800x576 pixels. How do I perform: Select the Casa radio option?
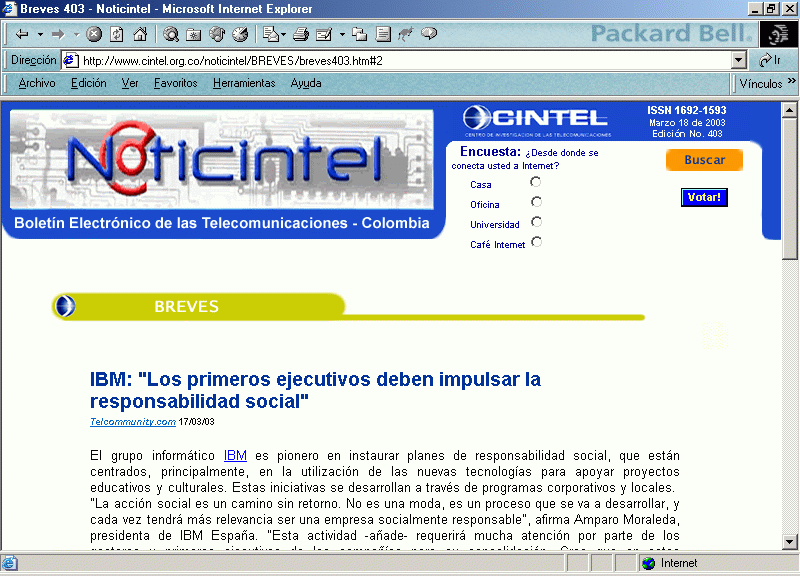point(536,182)
